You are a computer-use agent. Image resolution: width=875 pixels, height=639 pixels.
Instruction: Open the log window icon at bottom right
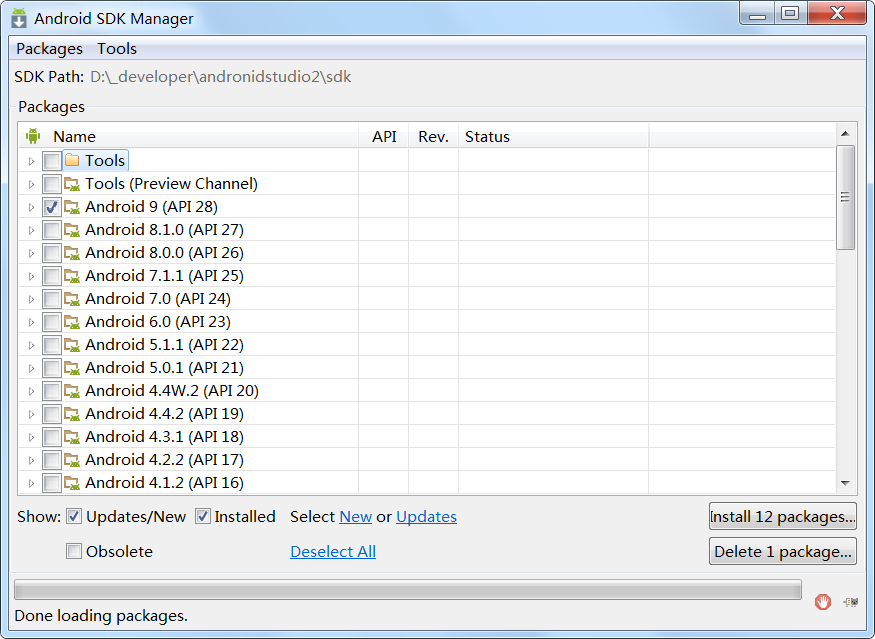[850, 602]
